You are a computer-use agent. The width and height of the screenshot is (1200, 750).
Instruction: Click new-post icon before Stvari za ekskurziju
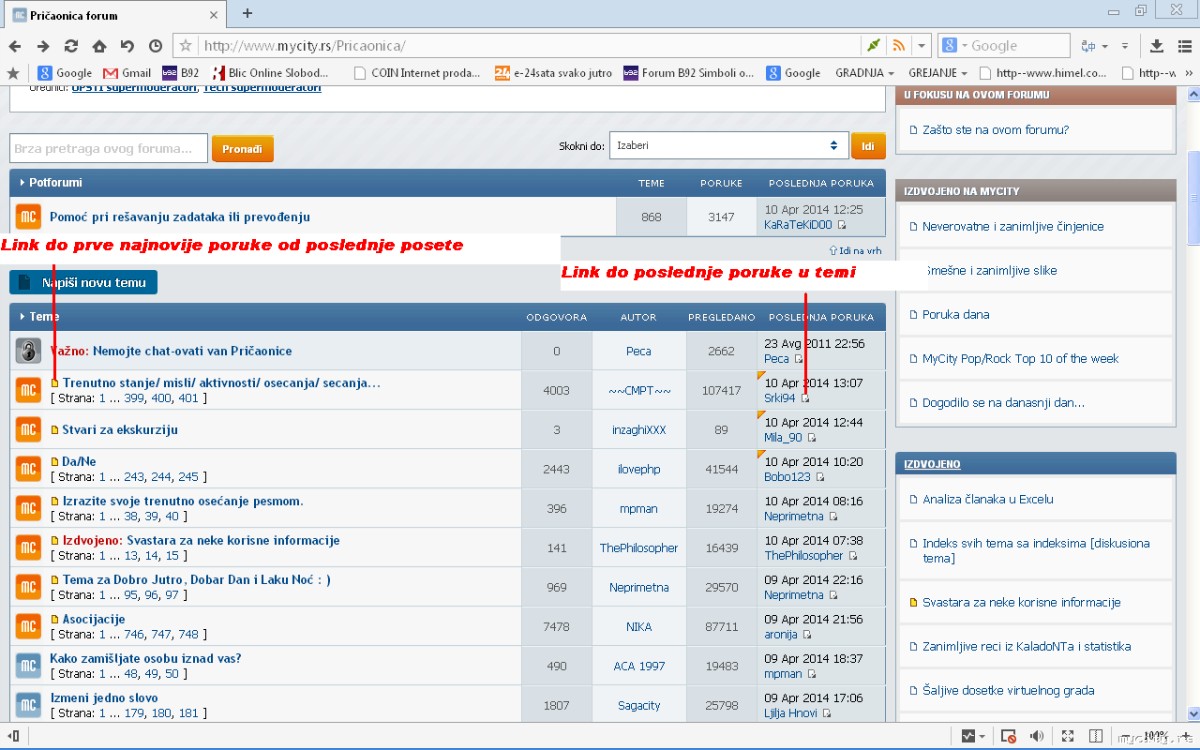[x=55, y=430]
